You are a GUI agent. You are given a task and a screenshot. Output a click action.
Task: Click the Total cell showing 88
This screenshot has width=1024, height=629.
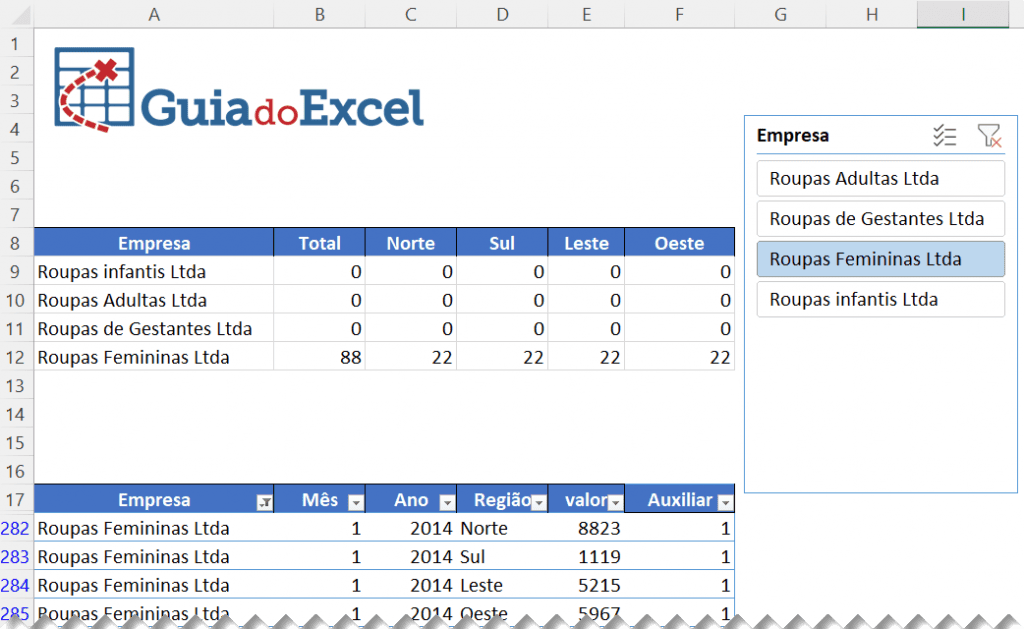319,357
